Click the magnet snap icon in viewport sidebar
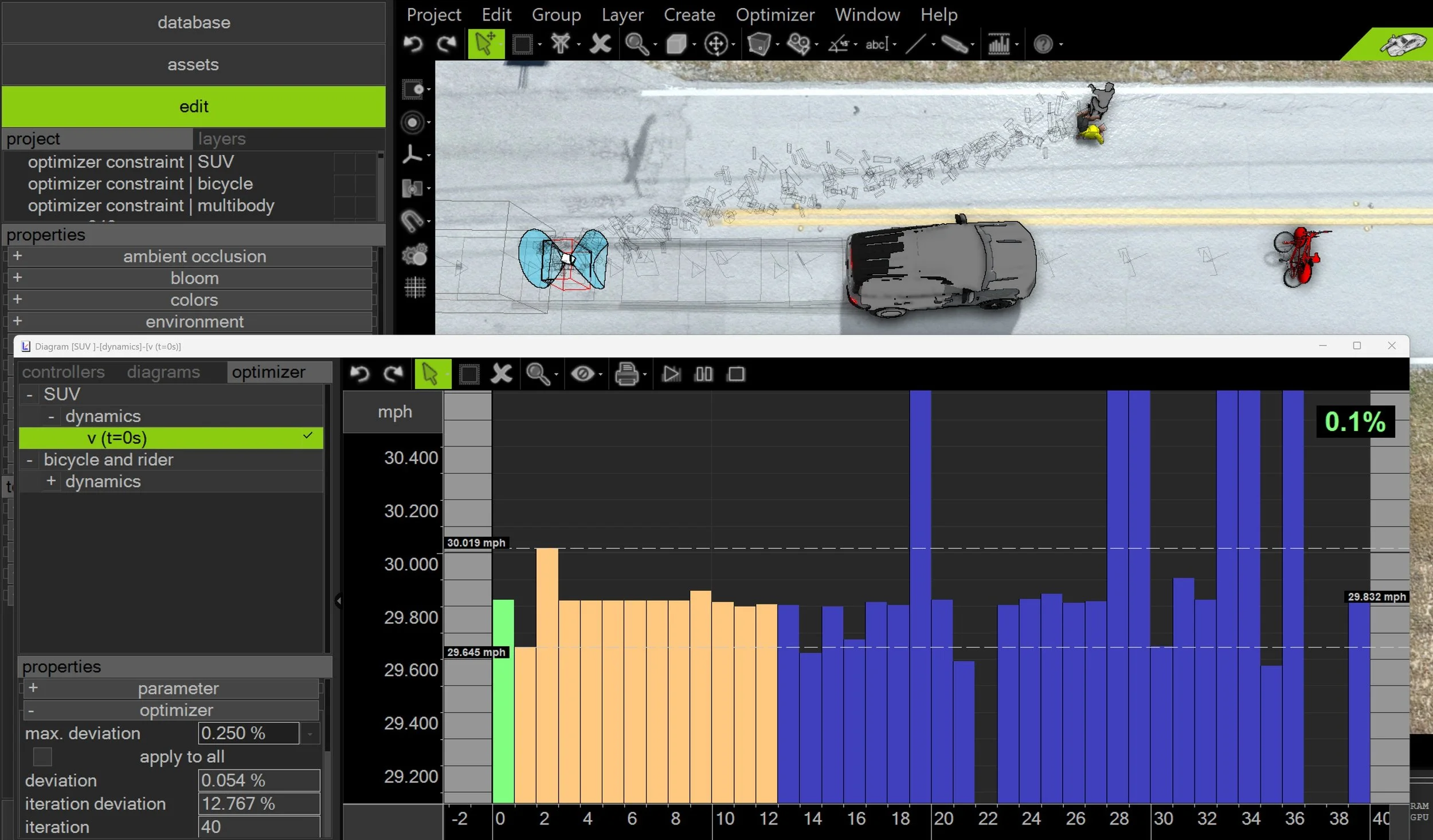The width and height of the screenshot is (1433, 840). click(x=413, y=221)
